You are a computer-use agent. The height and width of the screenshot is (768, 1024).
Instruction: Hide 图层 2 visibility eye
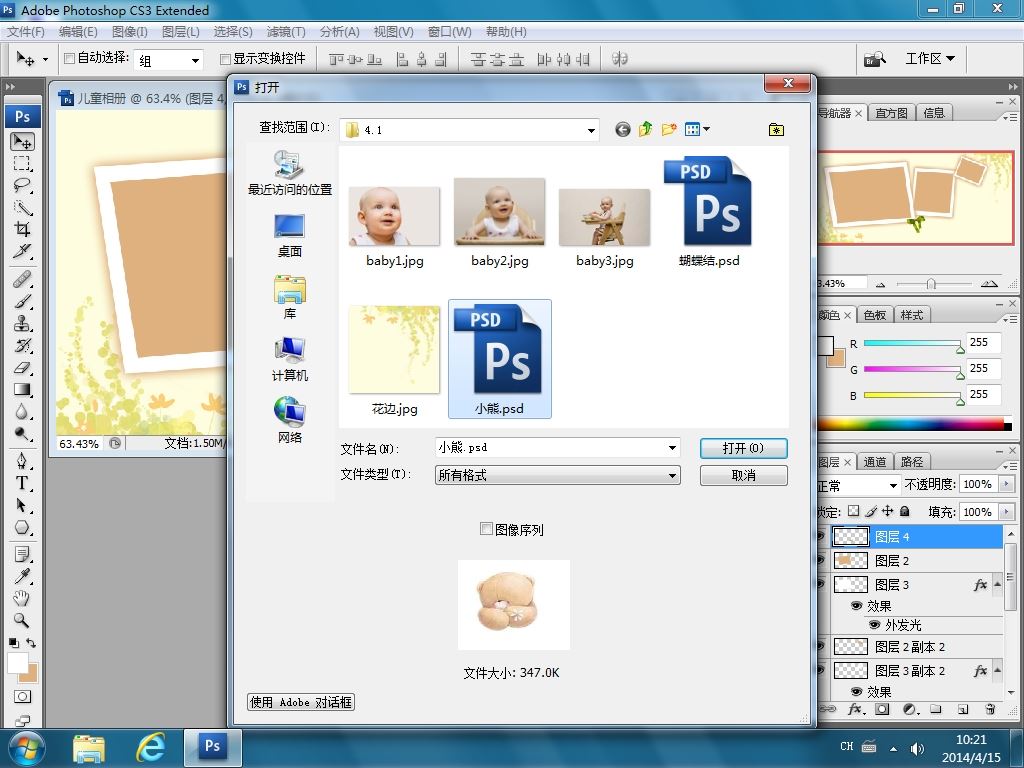822,560
